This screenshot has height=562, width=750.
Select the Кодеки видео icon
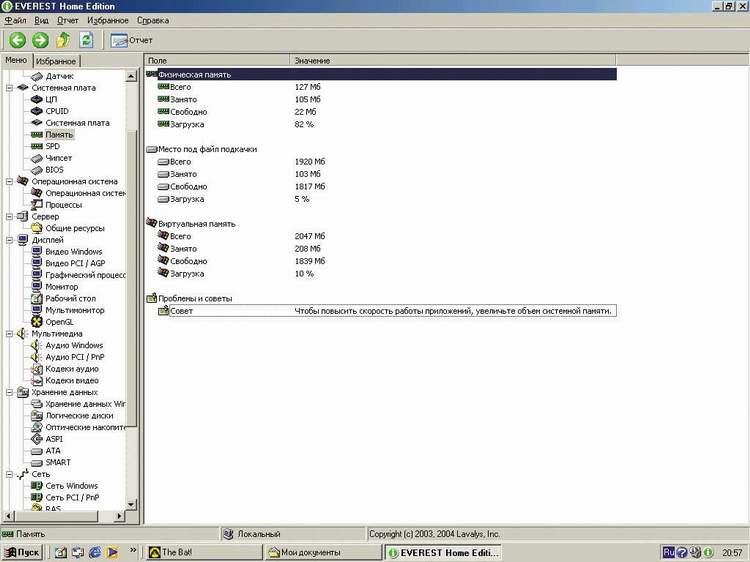click(37, 381)
